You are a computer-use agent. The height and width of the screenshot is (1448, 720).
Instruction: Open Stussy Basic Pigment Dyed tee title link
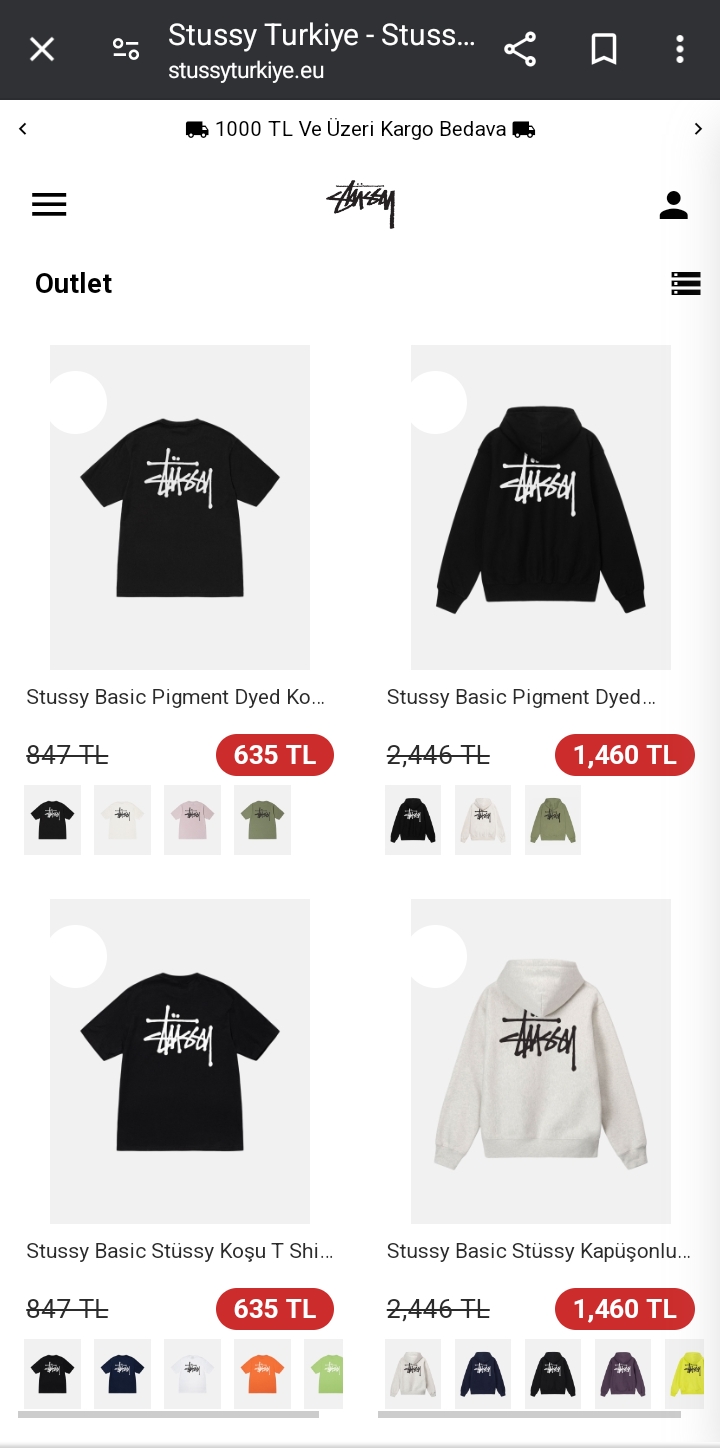pyautogui.click(x=176, y=697)
